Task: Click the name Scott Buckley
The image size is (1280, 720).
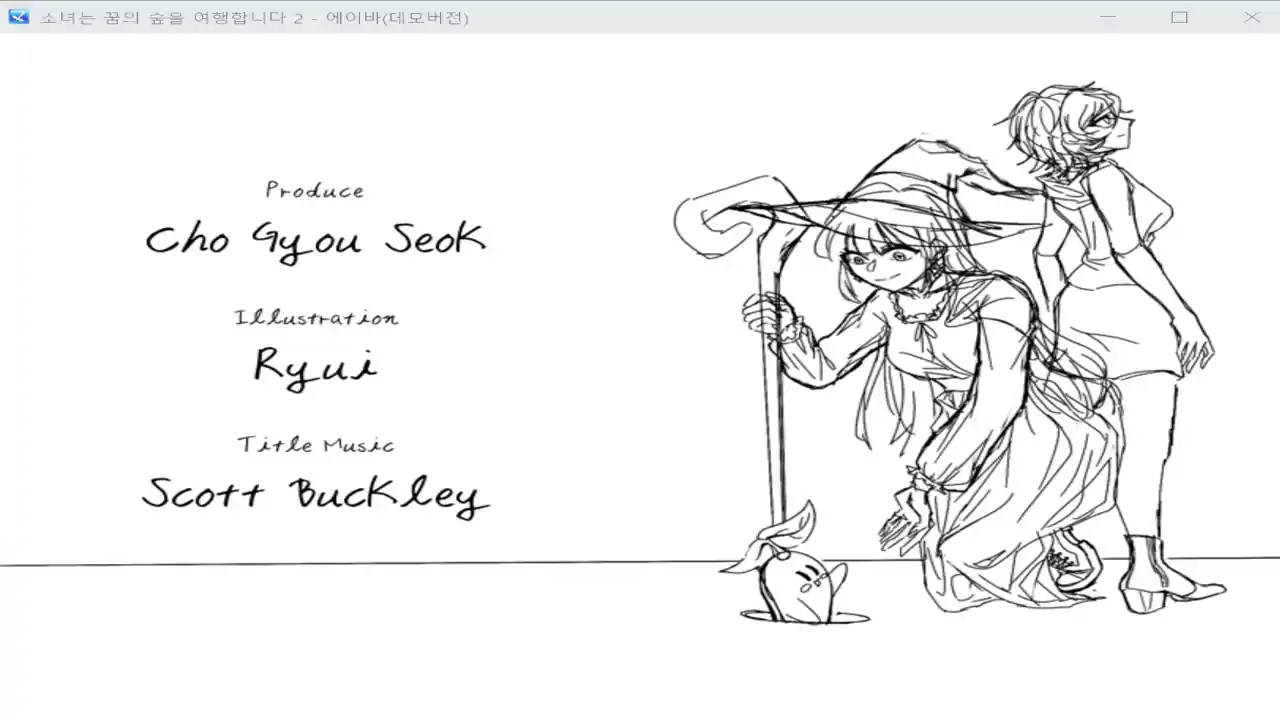Action: coord(315,495)
